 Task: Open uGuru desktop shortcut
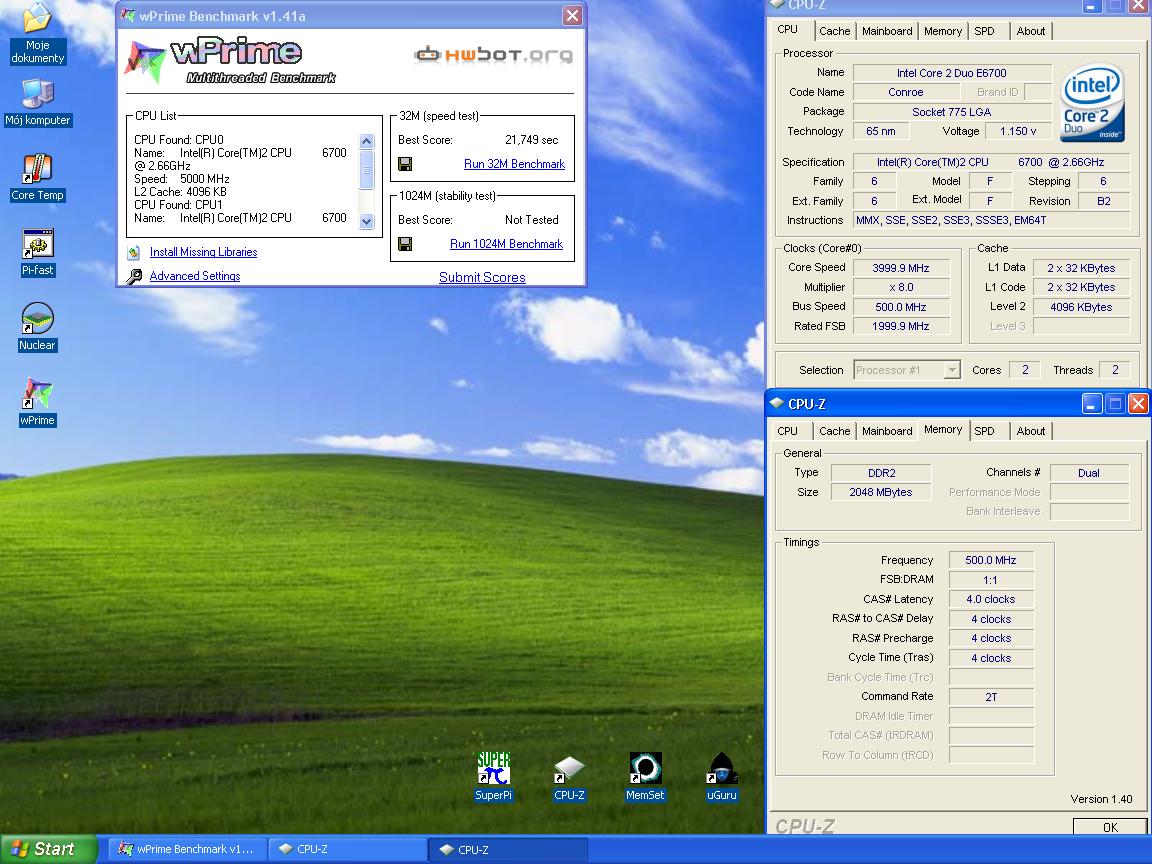[721, 777]
